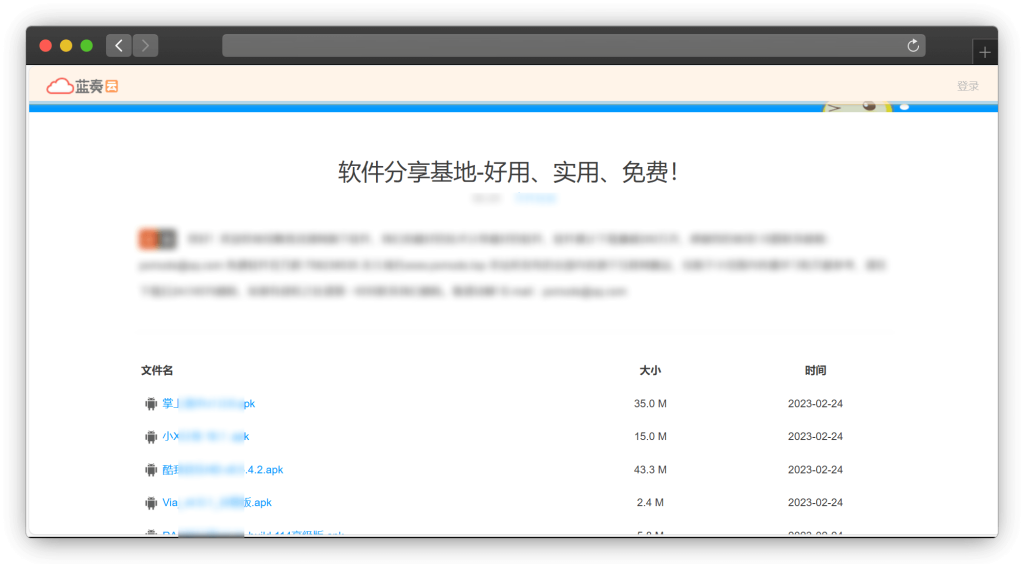Click the 时间 column header
The width and height of the screenshot is (1024, 564).
tap(815, 370)
